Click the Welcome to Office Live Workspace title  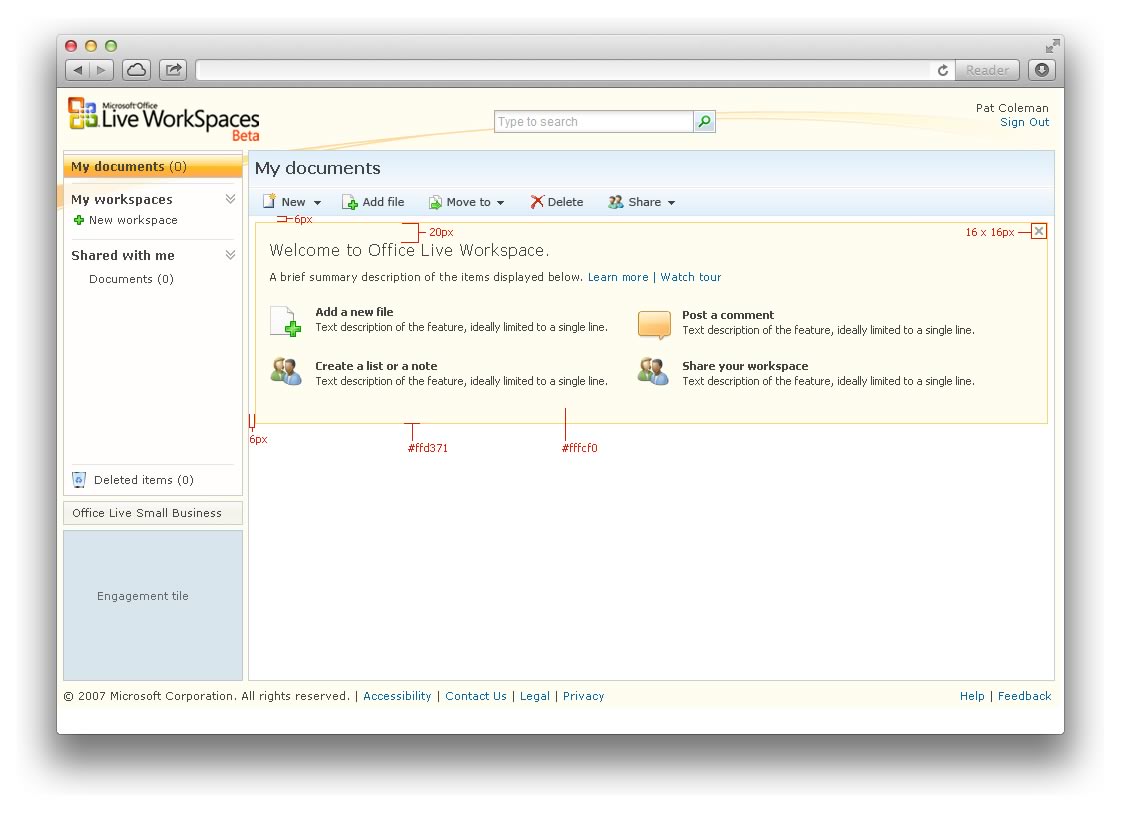tap(410, 250)
